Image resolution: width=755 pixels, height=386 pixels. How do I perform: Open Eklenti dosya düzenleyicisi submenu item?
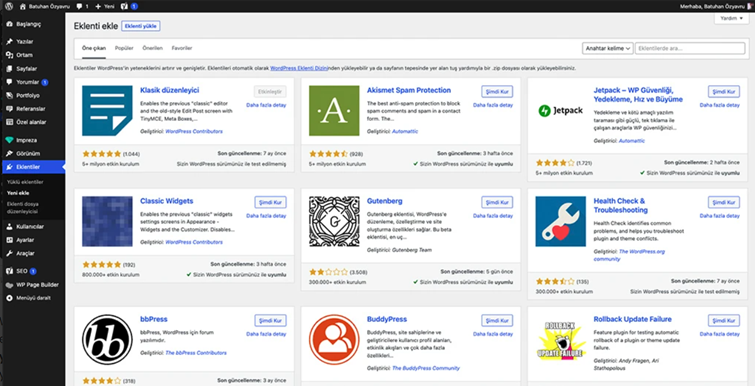(x=22, y=207)
